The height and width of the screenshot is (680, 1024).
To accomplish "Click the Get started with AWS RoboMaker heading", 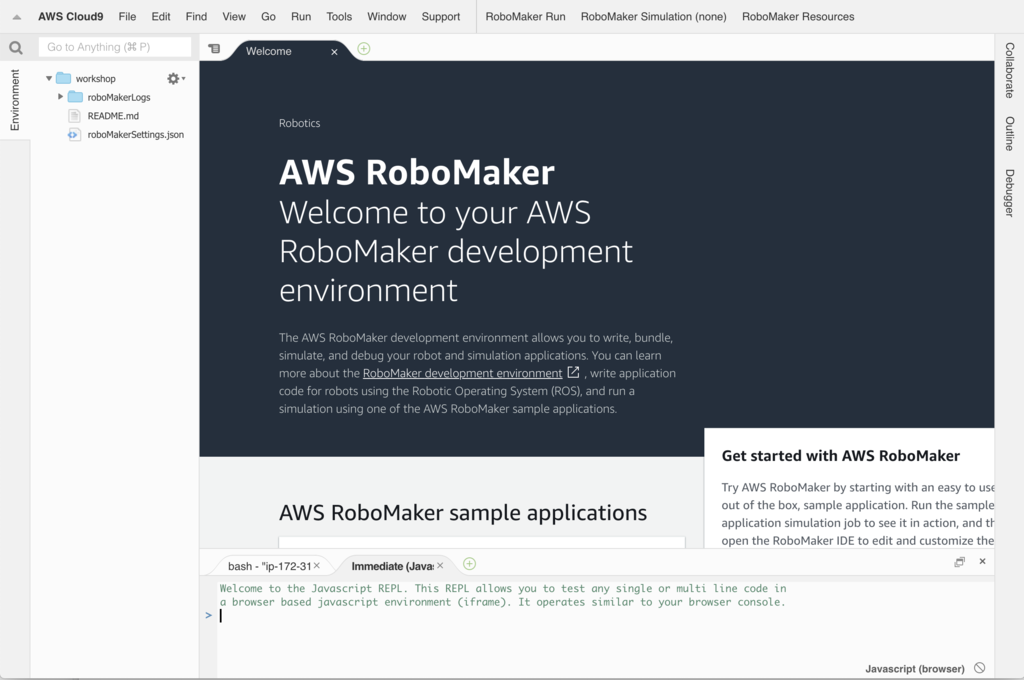I will 840,456.
